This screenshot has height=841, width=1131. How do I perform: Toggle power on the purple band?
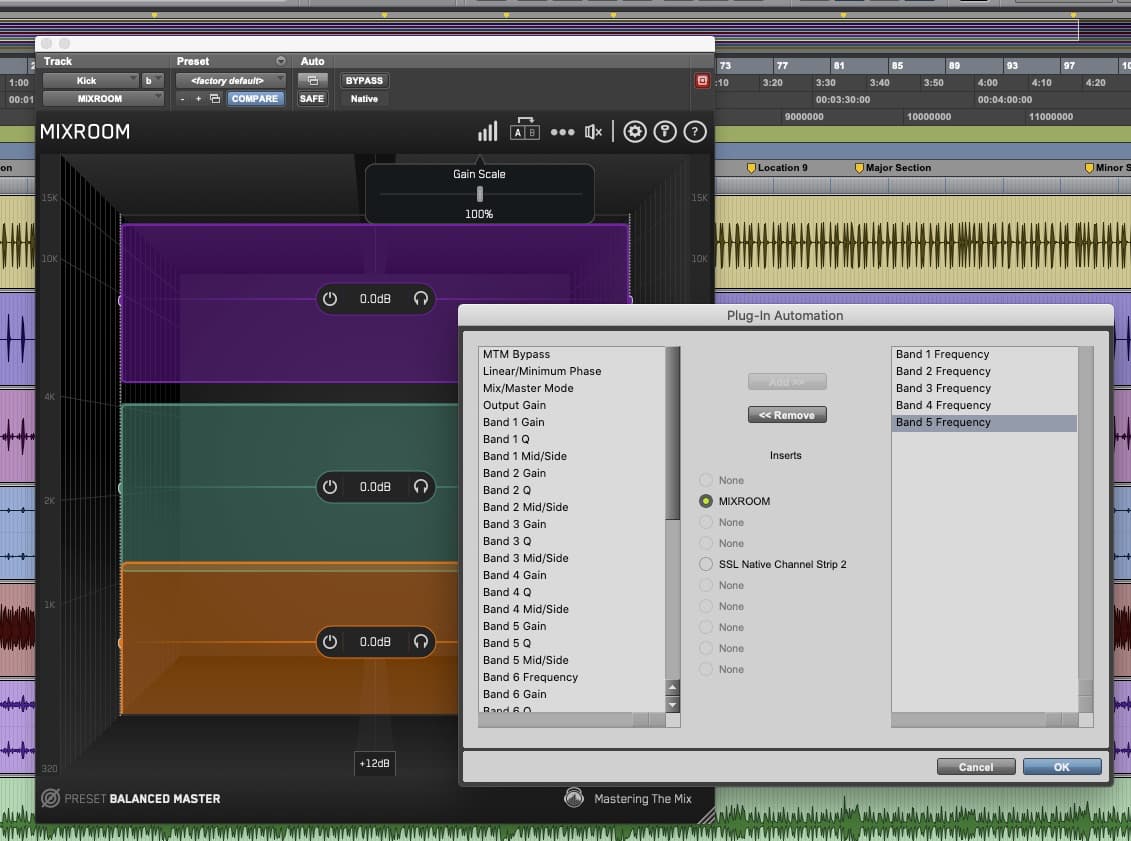[x=330, y=299]
